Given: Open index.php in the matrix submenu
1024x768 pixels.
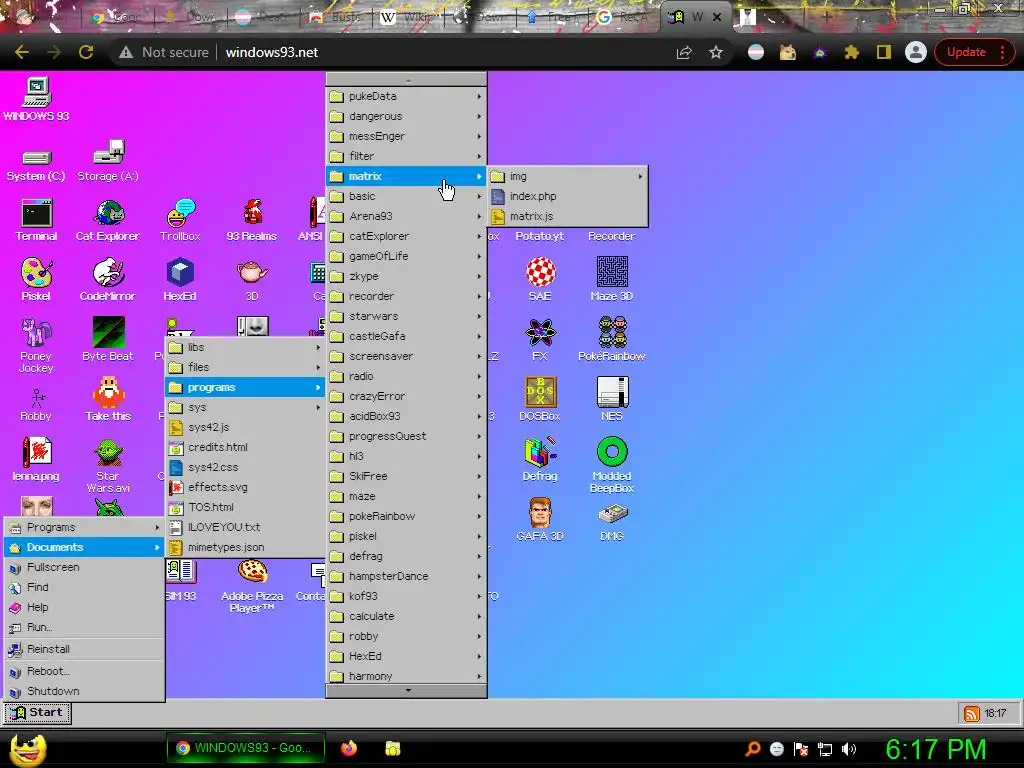Looking at the screenshot, I should pyautogui.click(x=568, y=197).
